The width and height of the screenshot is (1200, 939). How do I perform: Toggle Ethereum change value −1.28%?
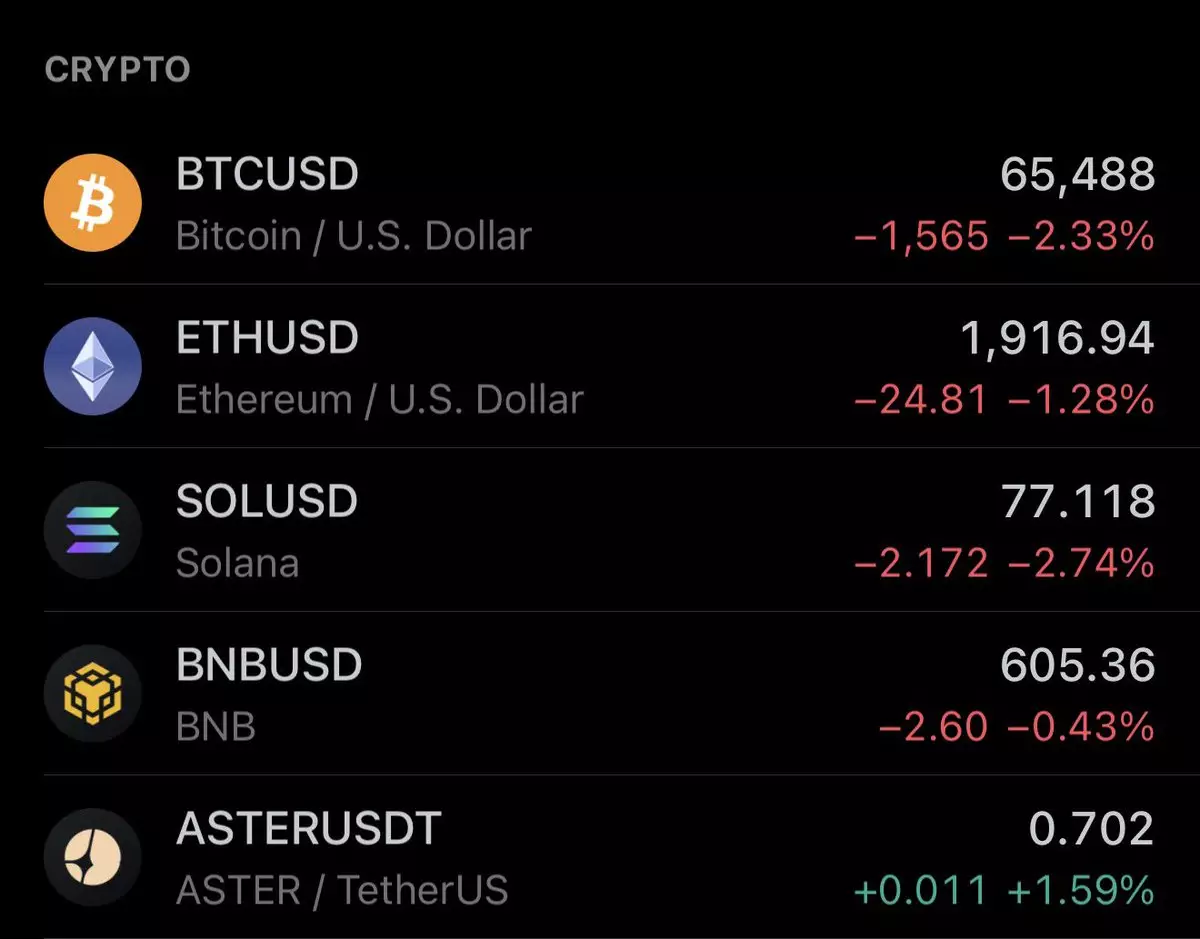[1081, 400]
